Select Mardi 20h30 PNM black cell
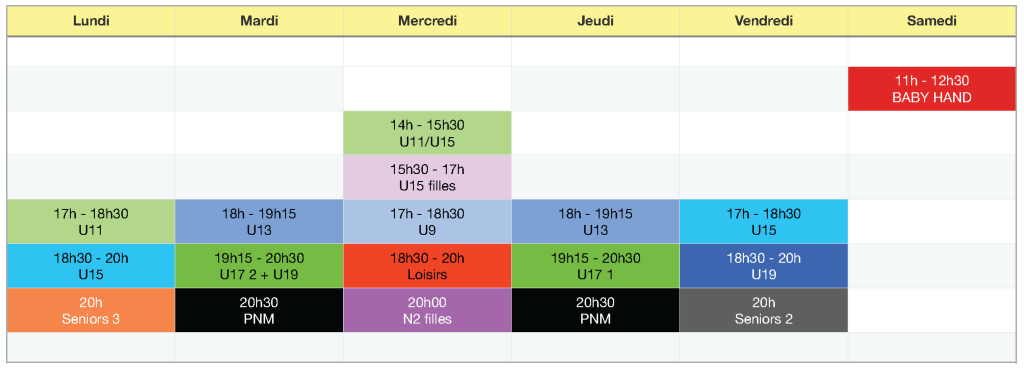Screen dimensions: 1024x370 [259, 310]
